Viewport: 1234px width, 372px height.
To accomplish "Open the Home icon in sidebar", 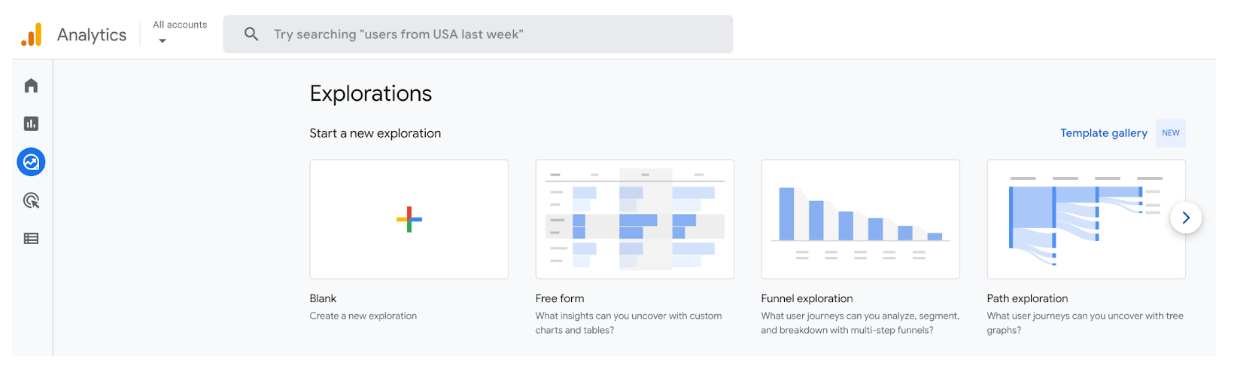I will [x=31, y=86].
